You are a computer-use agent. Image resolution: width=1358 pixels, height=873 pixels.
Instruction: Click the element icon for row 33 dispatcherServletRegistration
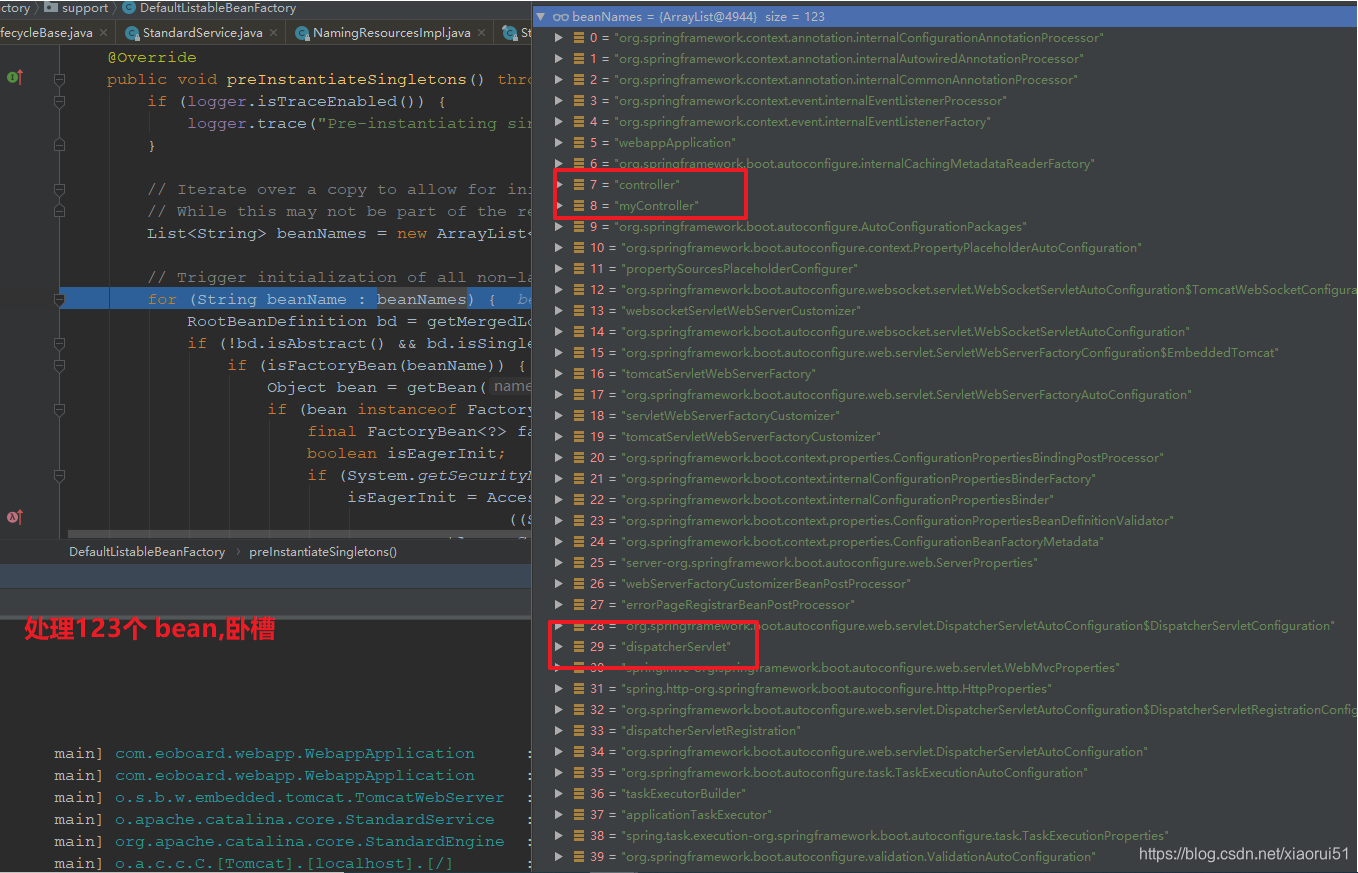[580, 731]
